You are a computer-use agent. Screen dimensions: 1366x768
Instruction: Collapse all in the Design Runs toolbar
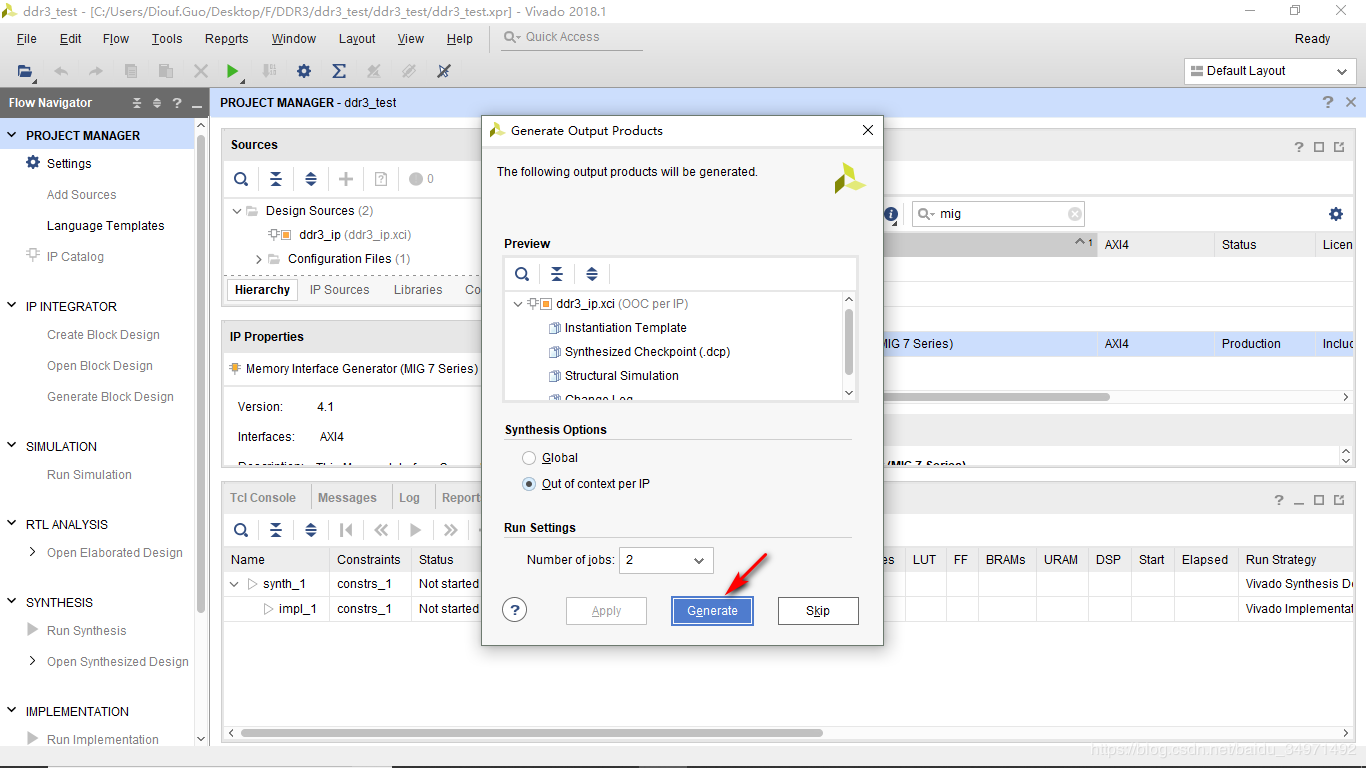click(x=276, y=530)
